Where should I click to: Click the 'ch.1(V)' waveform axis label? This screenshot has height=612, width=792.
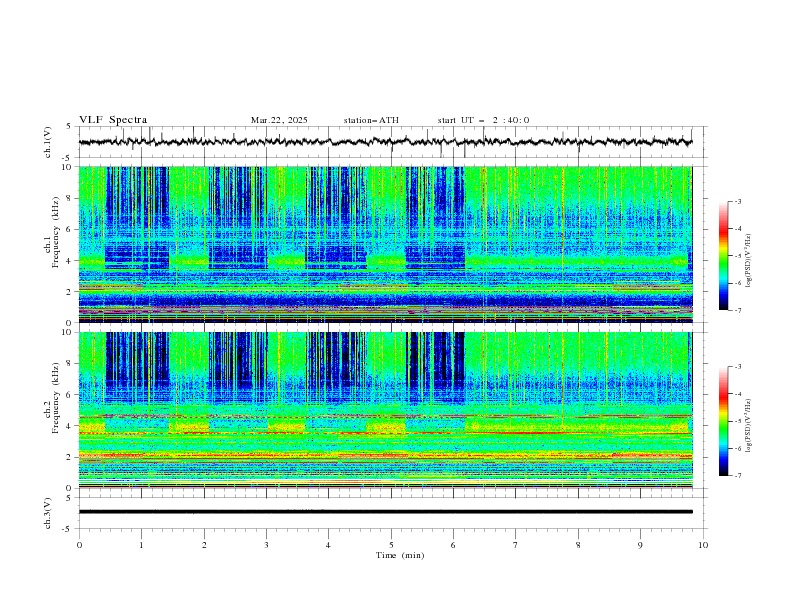48,142
